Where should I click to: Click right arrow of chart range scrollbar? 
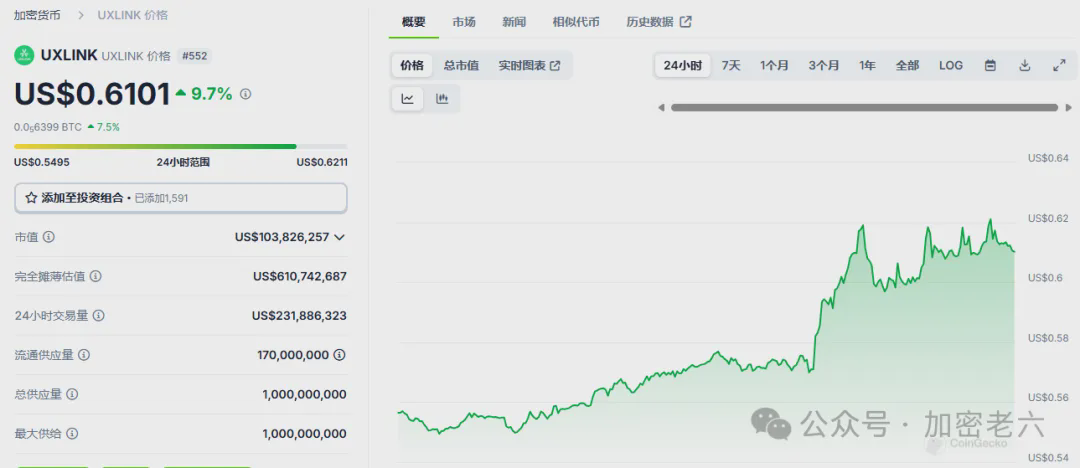point(1068,108)
